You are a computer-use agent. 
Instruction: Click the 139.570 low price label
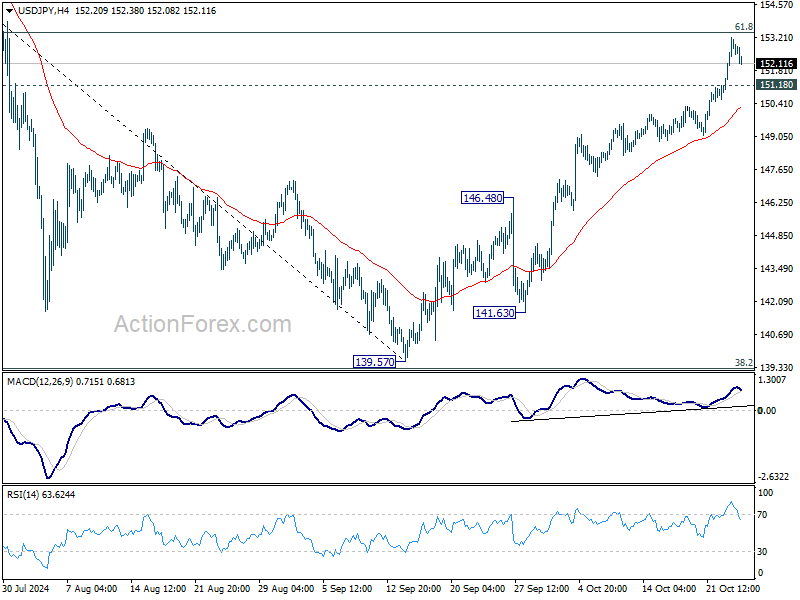click(x=374, y=362)
